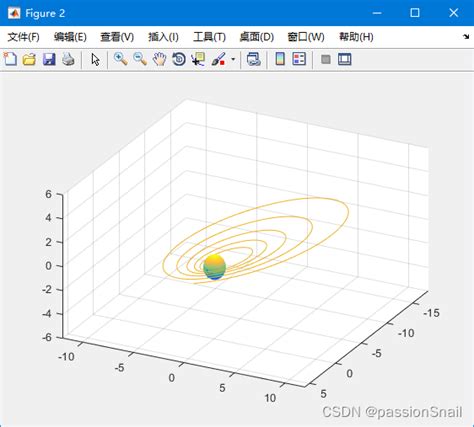
Task: Hide plot tools with the gray square icon
Action: tap(326, 60)
